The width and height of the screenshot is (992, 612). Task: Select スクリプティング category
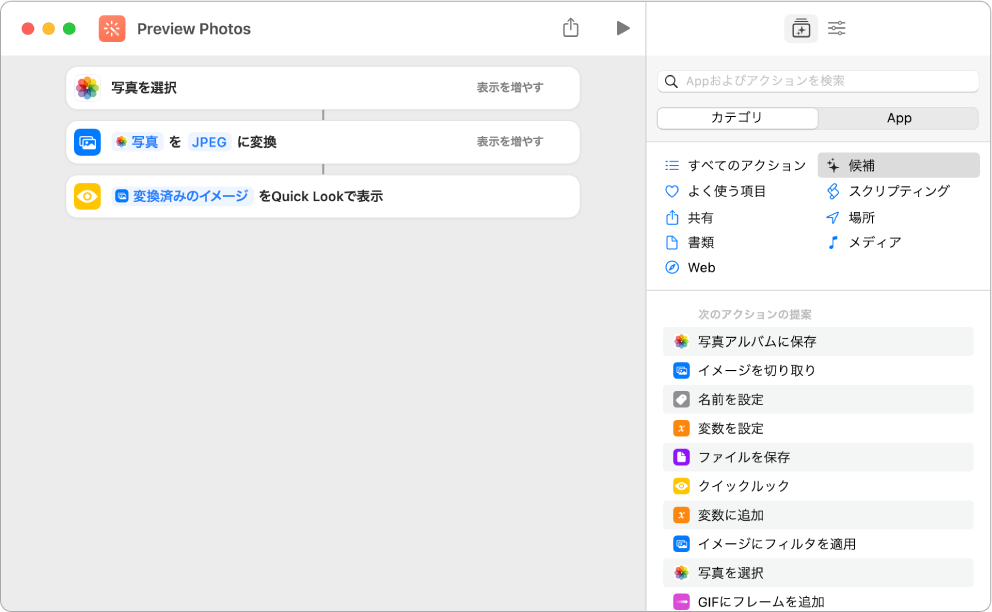888,191
